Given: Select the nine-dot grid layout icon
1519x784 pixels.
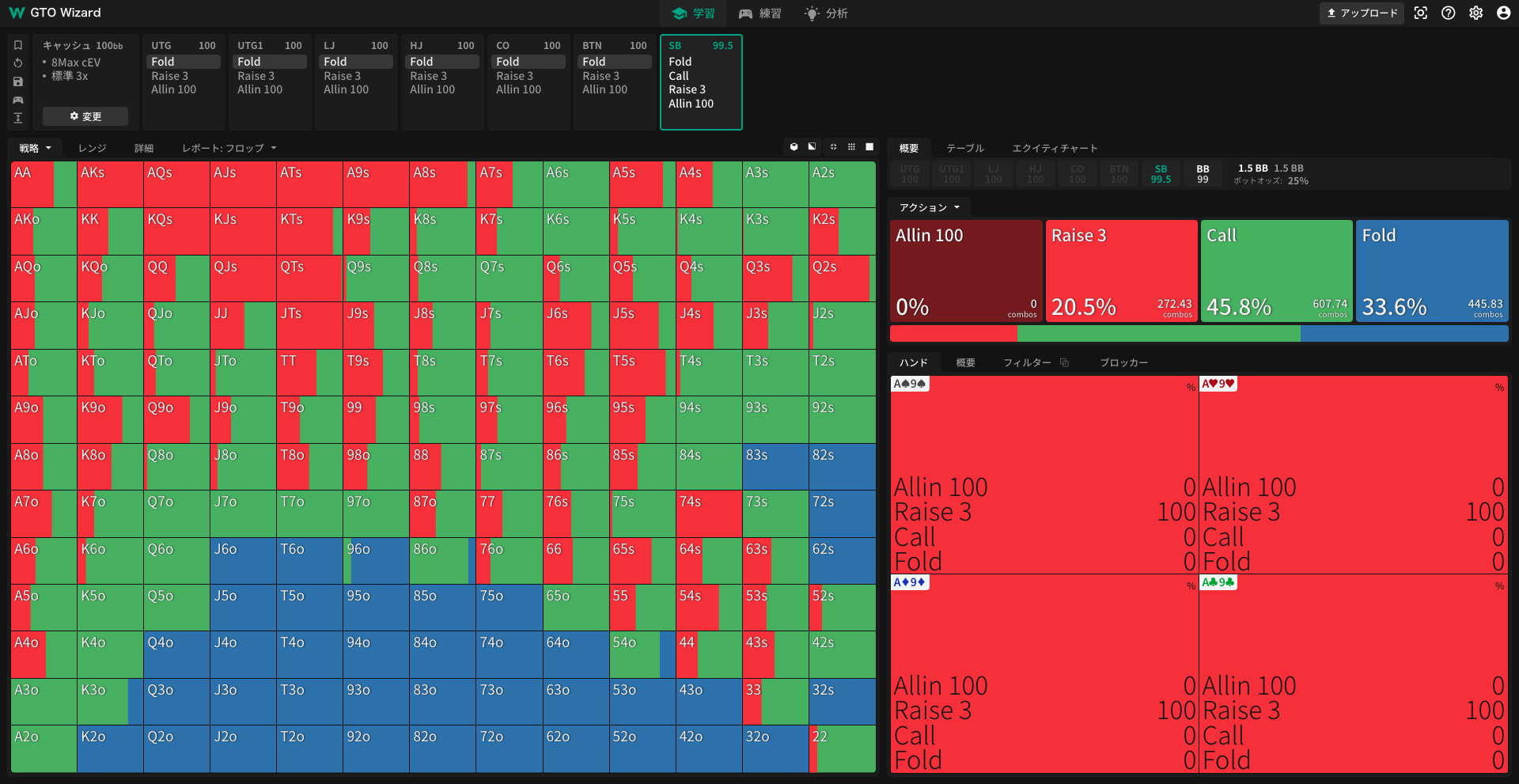Looking at the screenshot, I should point(851,147).
